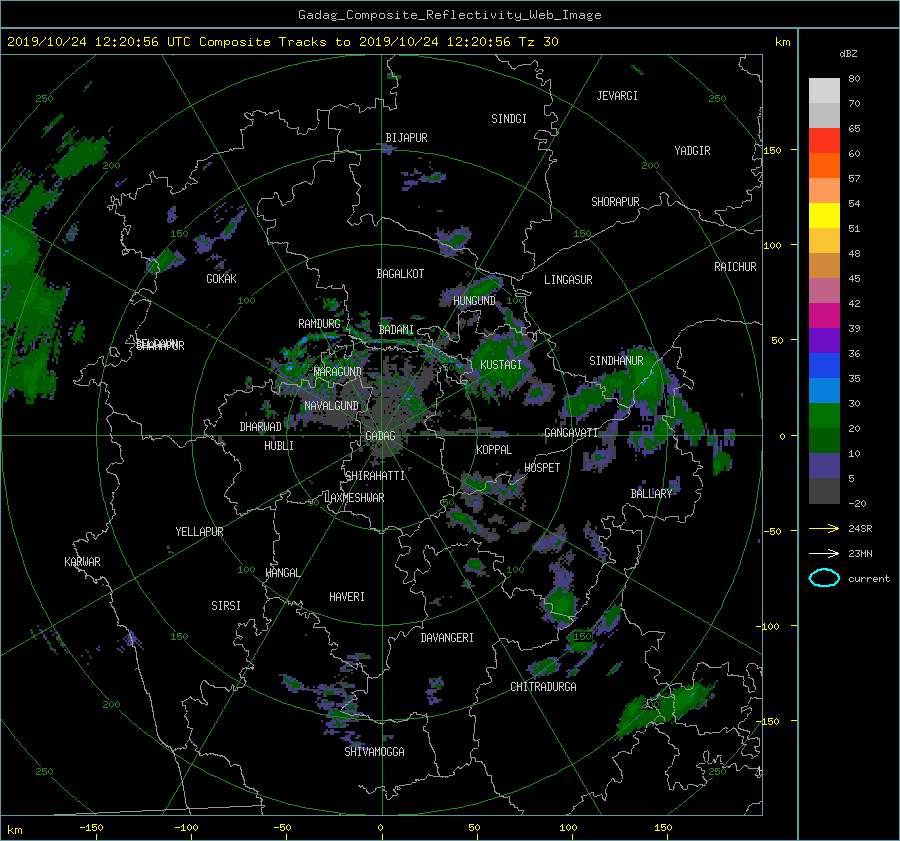Click the 23MN legend label
The width and height of the screenshot is (900, 841).
(x=860, y=553)
